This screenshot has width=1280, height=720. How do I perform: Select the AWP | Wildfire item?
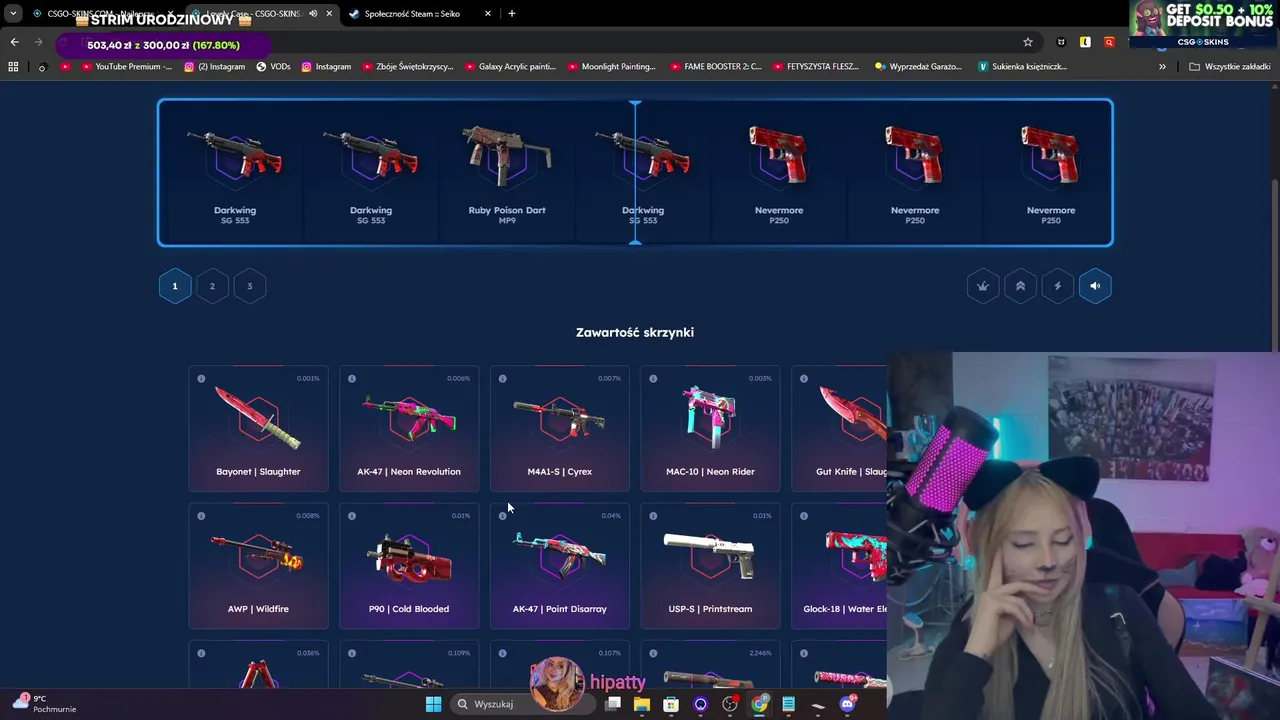coord(258,566)
